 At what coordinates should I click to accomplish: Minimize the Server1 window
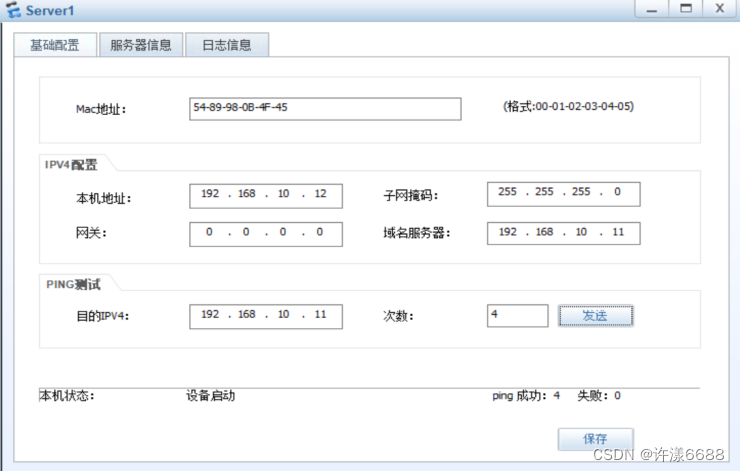tap(652, 9)
